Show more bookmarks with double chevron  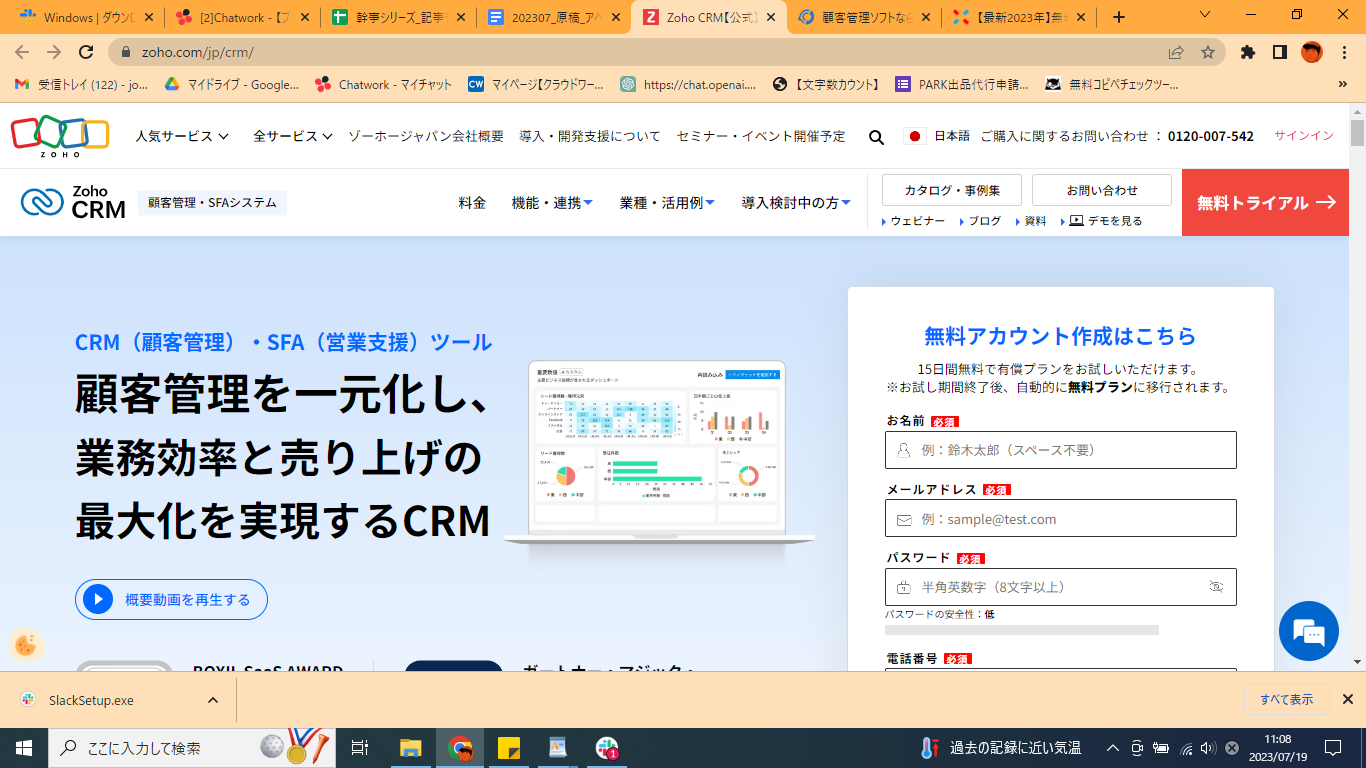click(1342, 85)
